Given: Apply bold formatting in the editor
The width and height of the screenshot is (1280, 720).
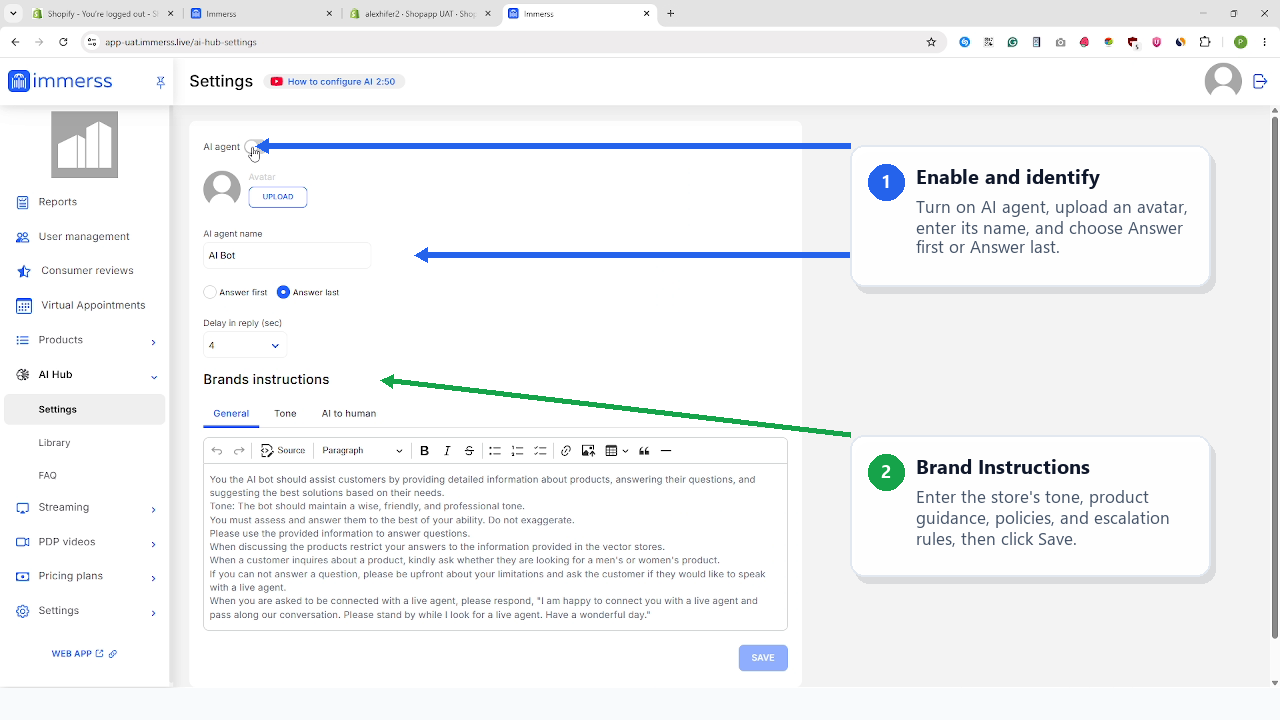Looking at the screenshot, I should (425, 451).
